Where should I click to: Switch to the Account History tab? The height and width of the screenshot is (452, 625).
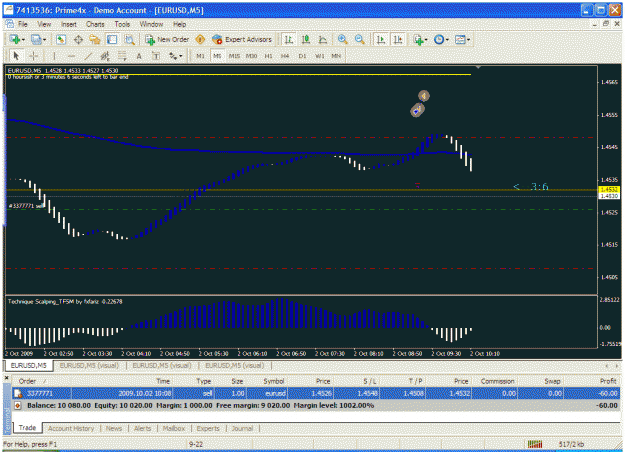click(71, 428)
